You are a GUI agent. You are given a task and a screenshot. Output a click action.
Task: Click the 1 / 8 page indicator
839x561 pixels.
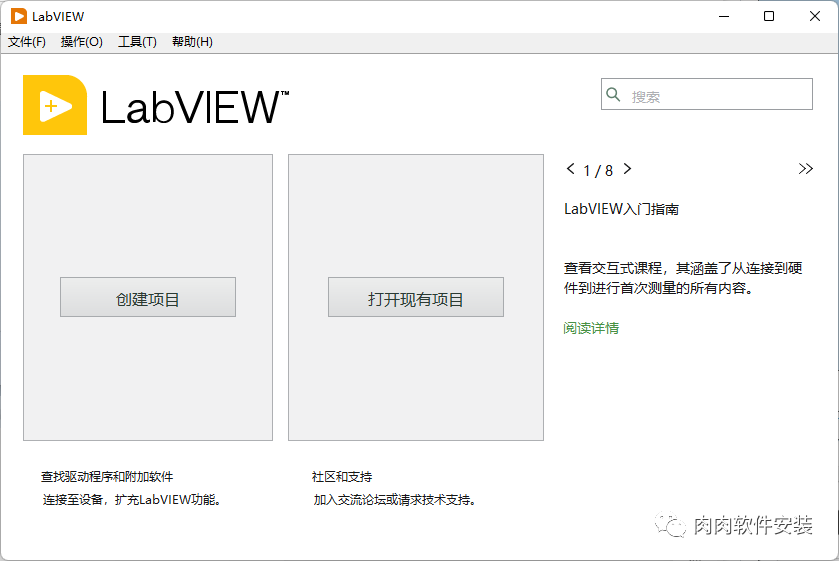598,171
